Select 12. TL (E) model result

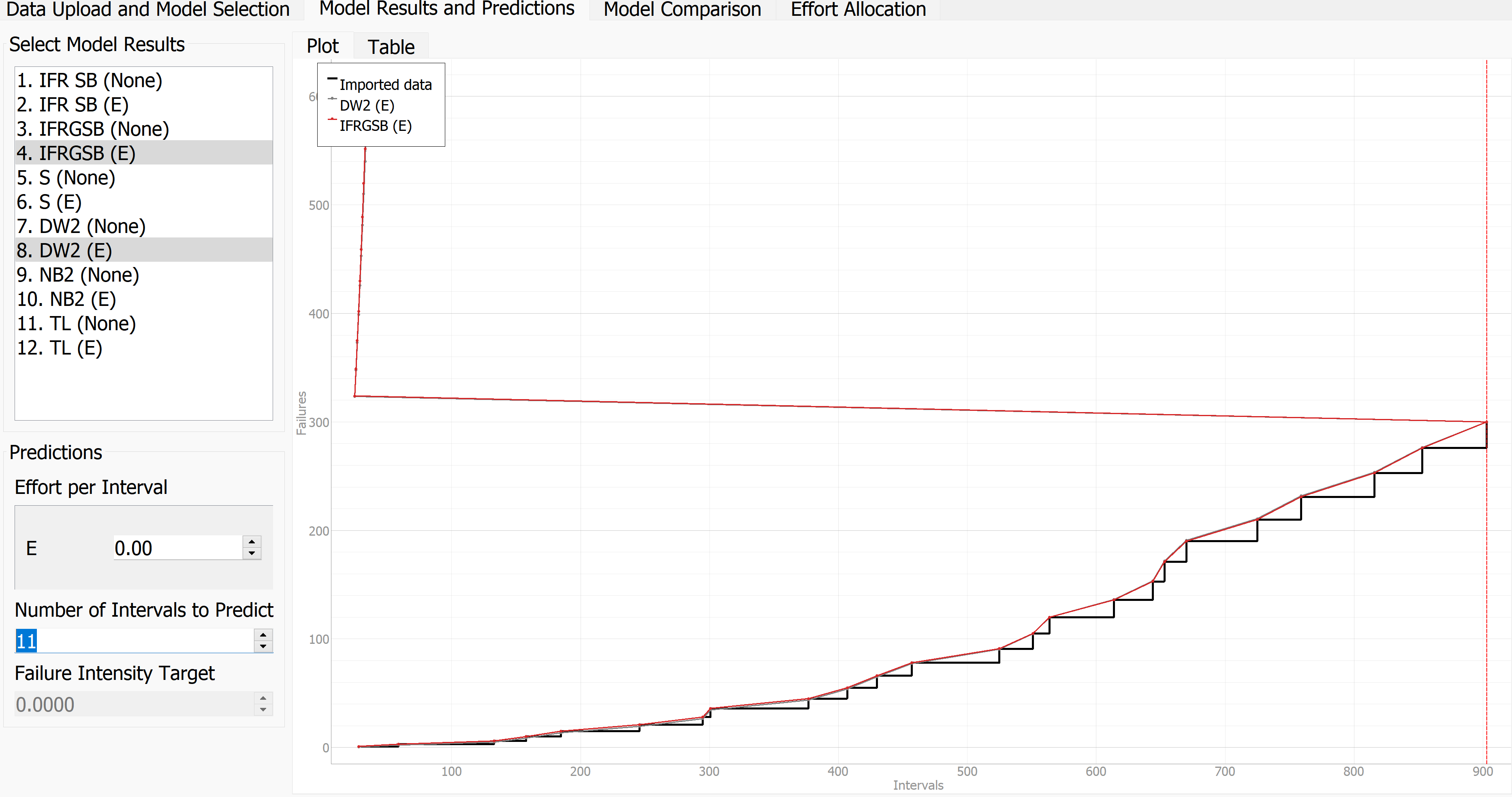[x=60, y=348]
